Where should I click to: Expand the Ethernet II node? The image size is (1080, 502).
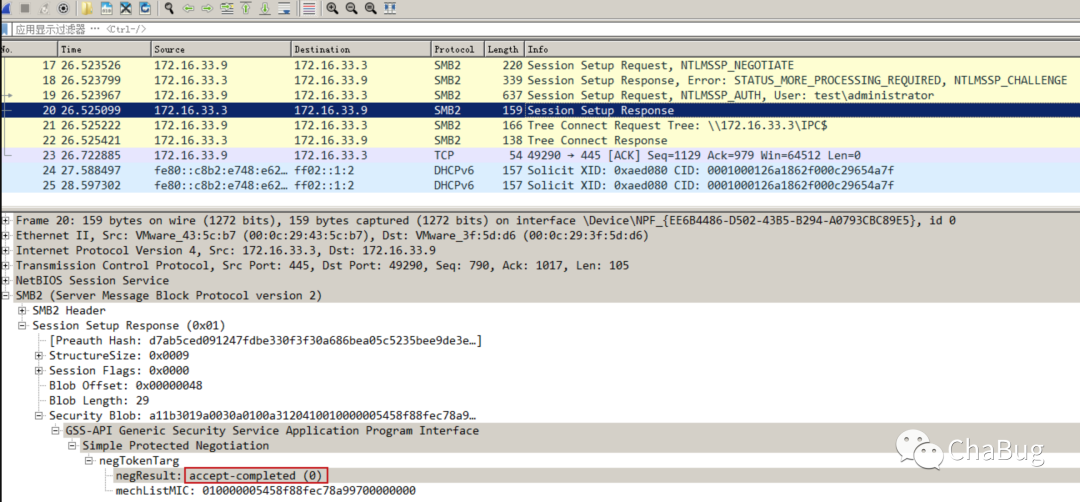pyautogui.click(x=6, y=236)
